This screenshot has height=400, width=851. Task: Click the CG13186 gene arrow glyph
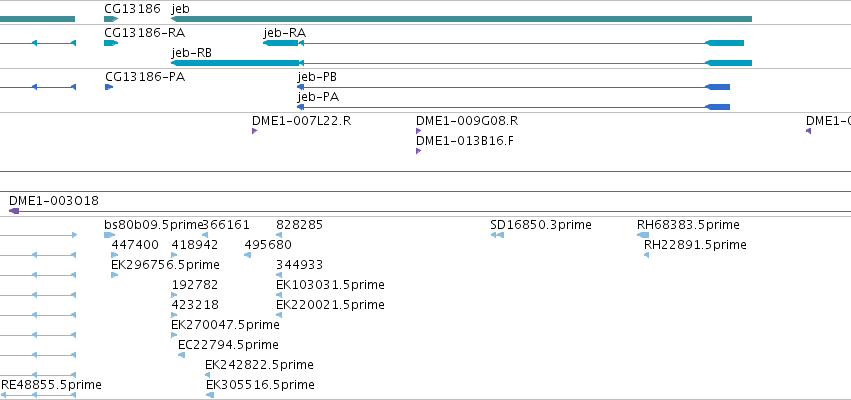111,19
